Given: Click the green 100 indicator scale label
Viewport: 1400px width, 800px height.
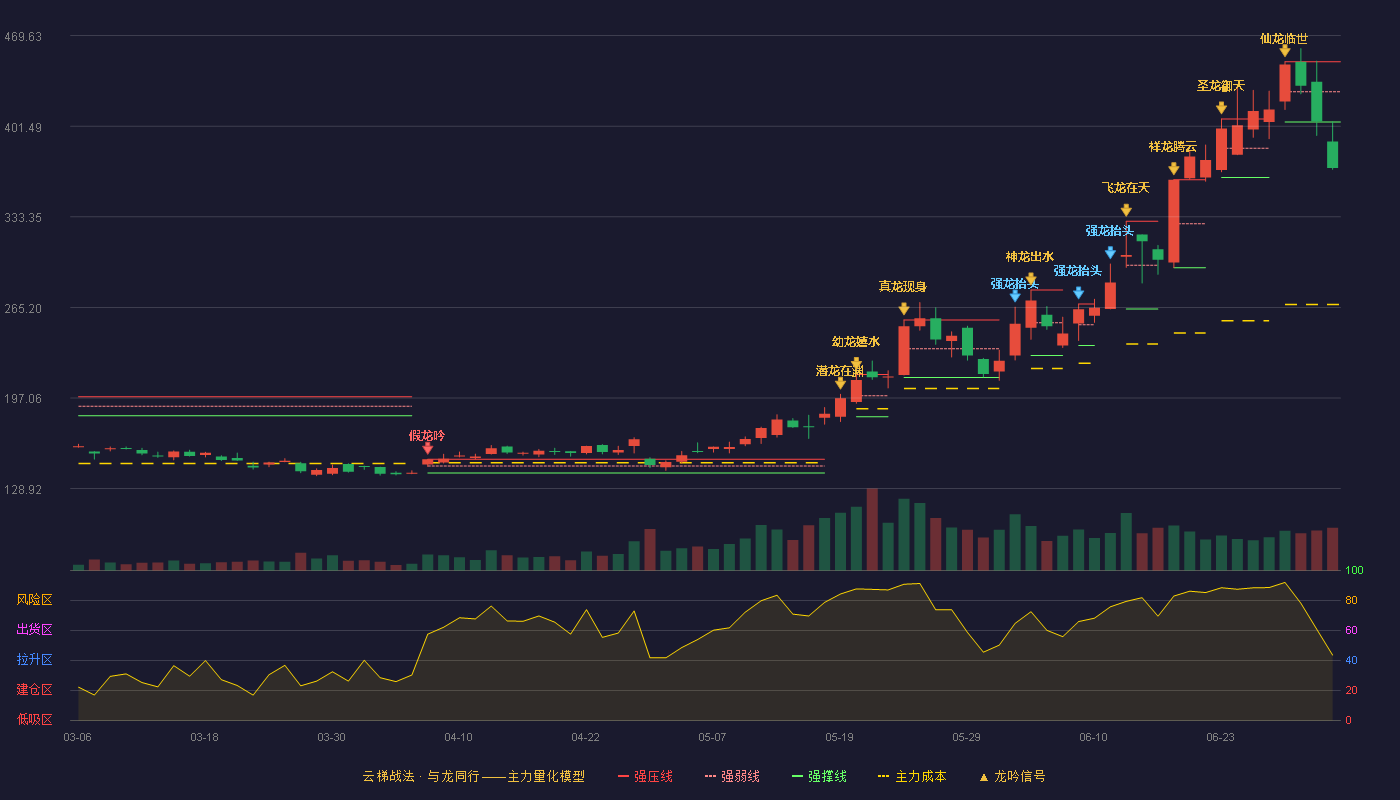Looking at the screenshot, I should [1354, 571].
